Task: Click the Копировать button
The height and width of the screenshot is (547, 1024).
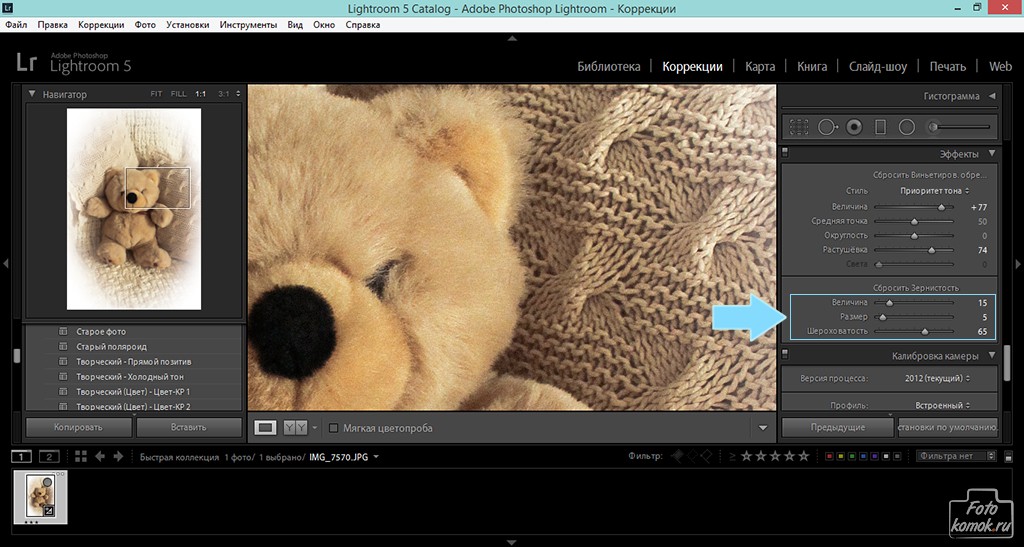Action: tap(78, 428)
